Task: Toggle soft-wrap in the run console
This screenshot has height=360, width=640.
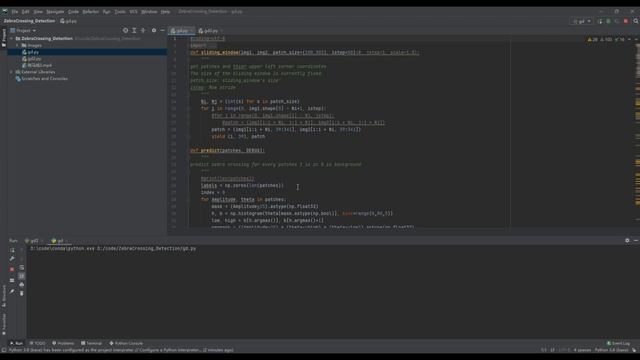Action: 22,268
